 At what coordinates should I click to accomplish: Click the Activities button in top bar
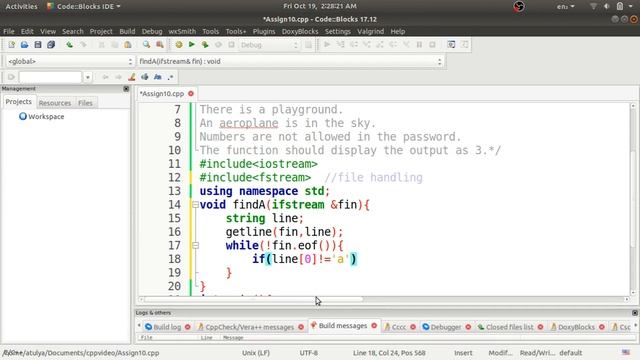[x=21, y=6]
